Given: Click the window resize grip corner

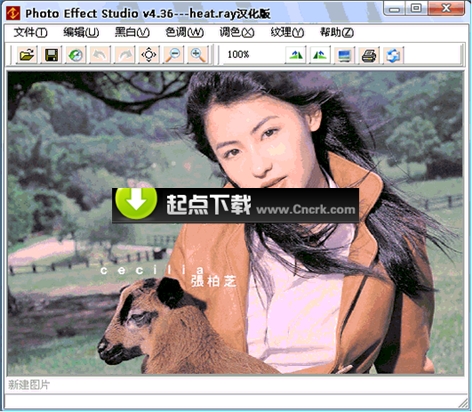Looking at the screenshot, I should [464, 404].
